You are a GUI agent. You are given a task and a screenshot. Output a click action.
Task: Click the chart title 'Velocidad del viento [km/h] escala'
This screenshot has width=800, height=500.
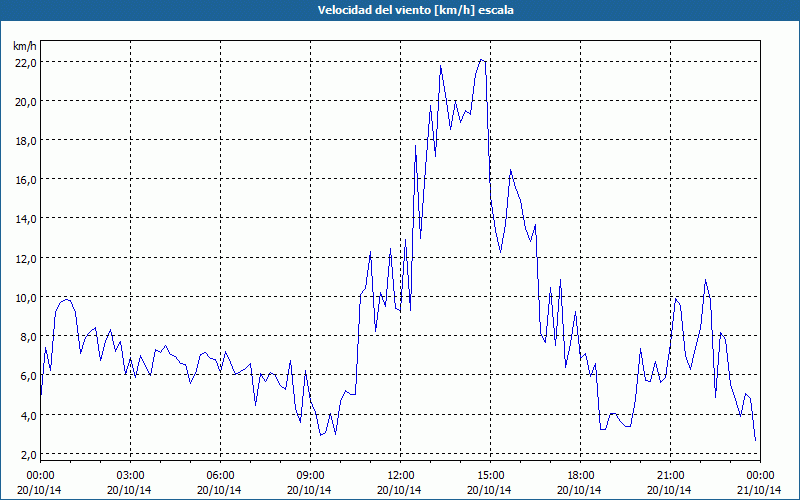(x=415, y=10)
